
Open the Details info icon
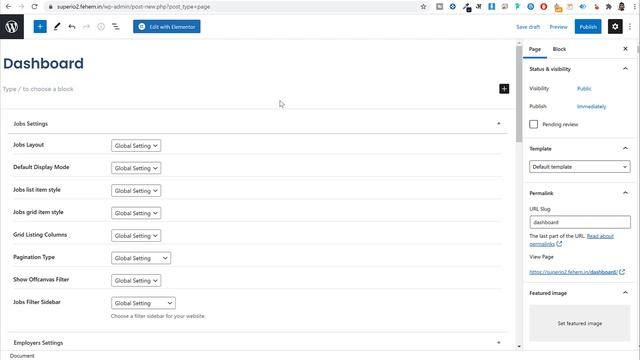click(x=101, y=27)
